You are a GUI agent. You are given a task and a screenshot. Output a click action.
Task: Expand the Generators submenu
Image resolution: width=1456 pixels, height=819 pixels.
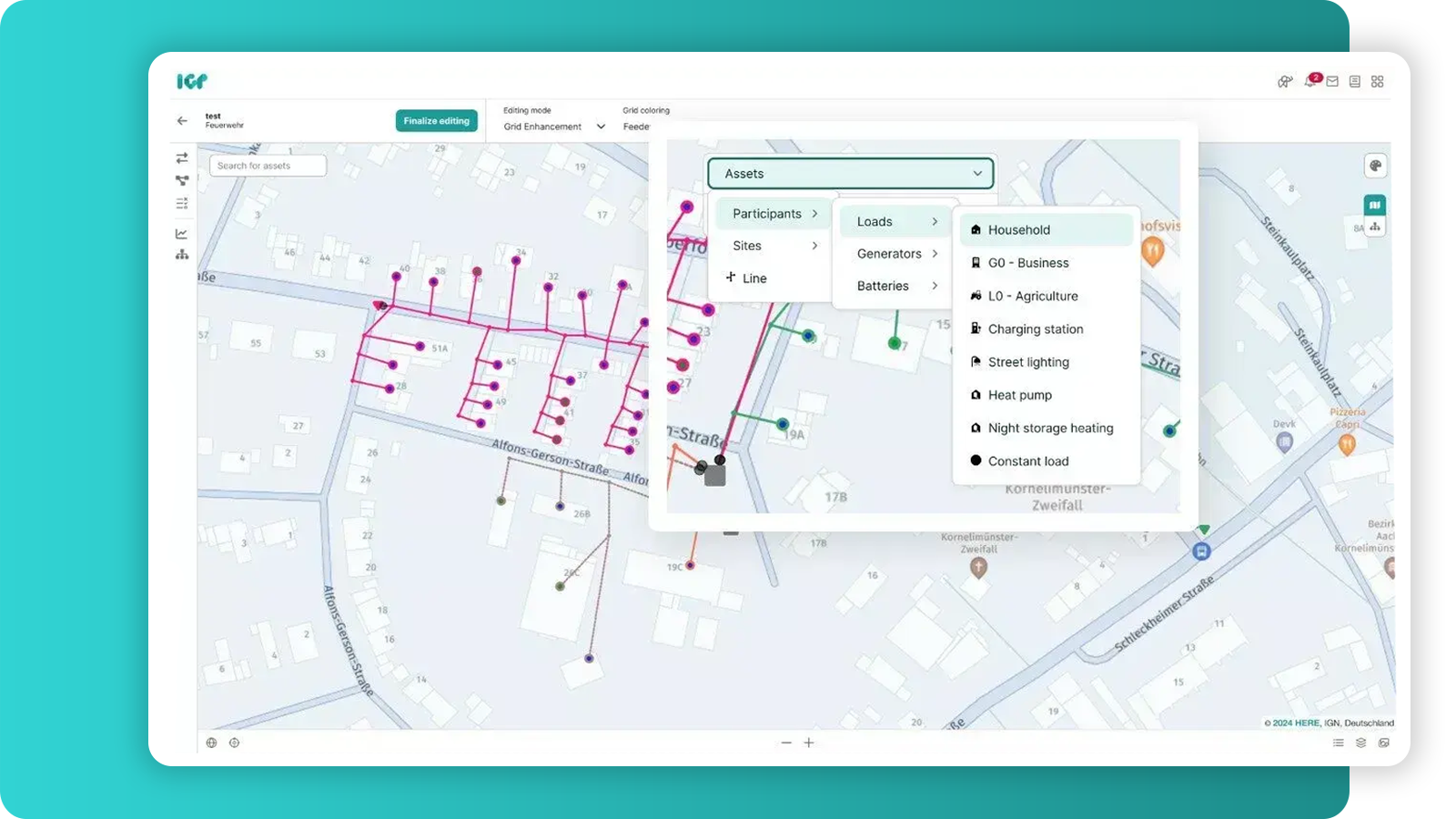click(x=896, y=254)
